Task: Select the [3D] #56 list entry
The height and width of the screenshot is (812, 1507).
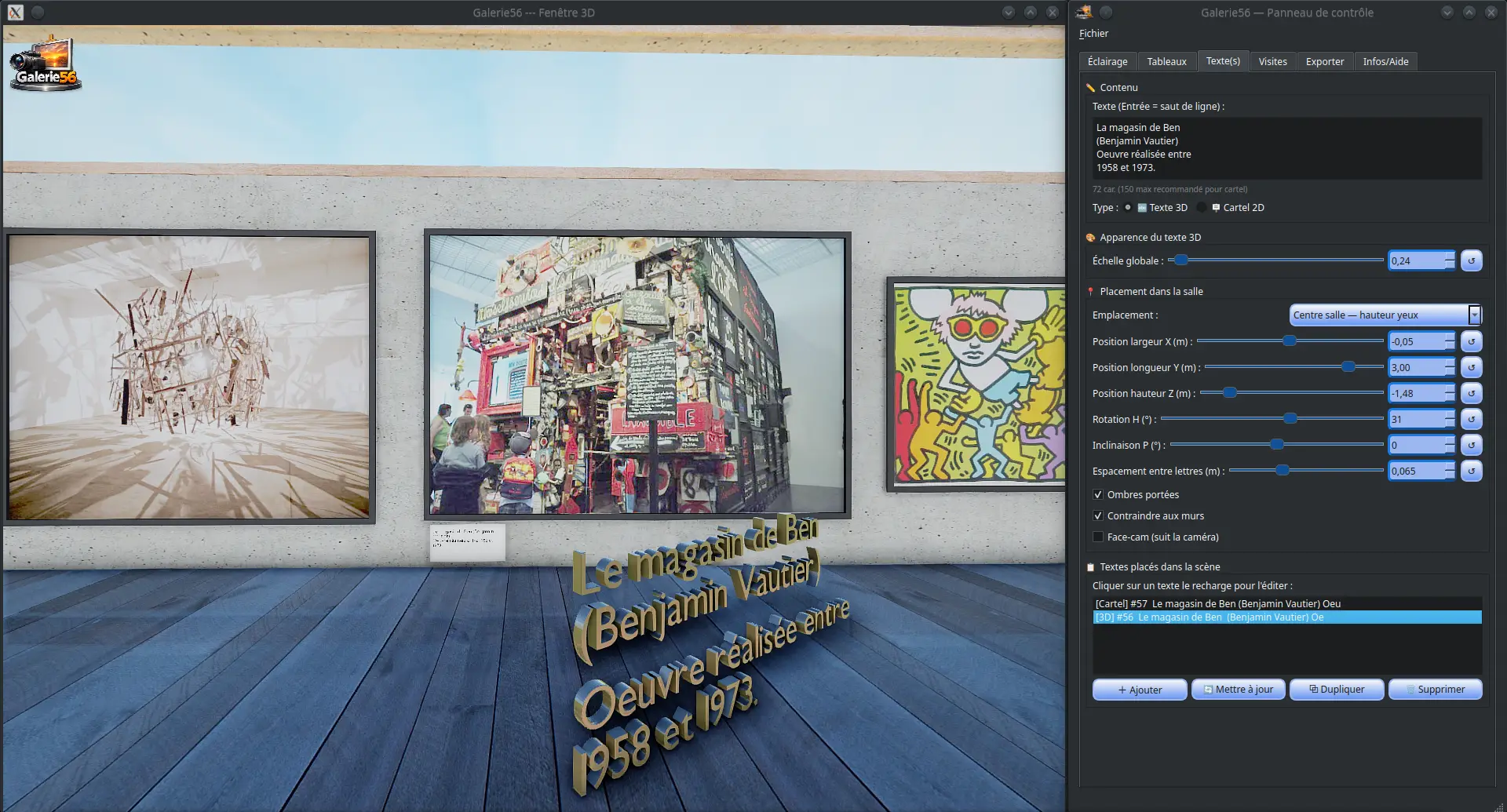Action: click(1287, 617)
